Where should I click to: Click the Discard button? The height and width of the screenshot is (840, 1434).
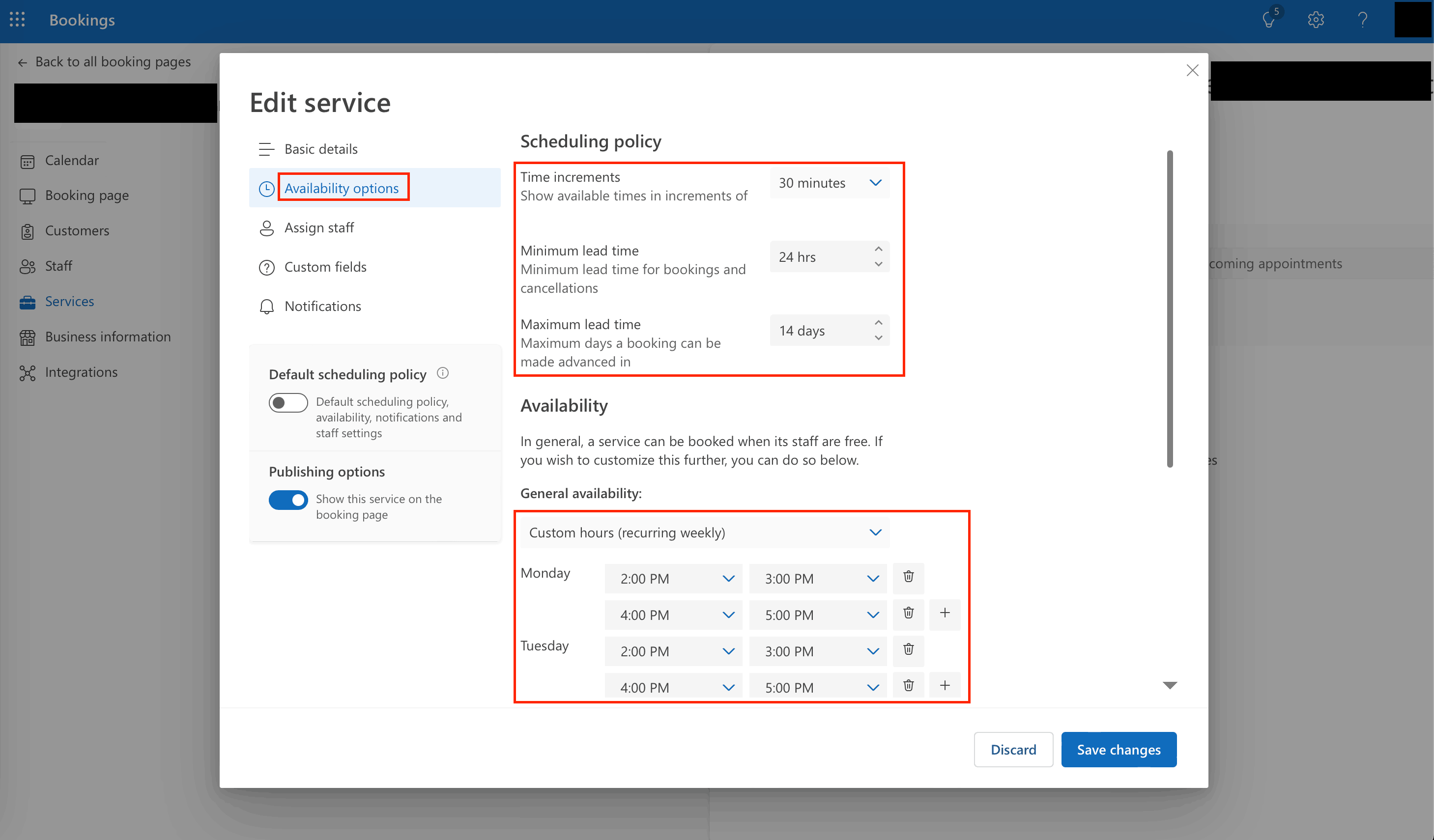click(1013, 750)
